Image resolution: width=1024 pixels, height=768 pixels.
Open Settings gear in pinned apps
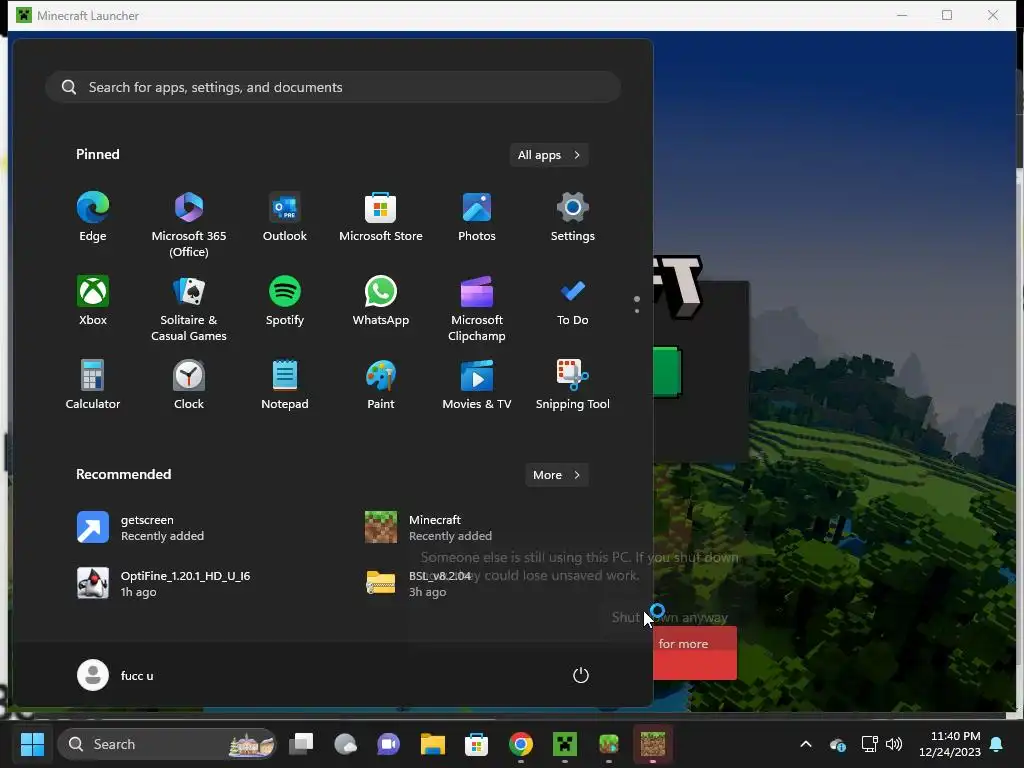point(573,217)
